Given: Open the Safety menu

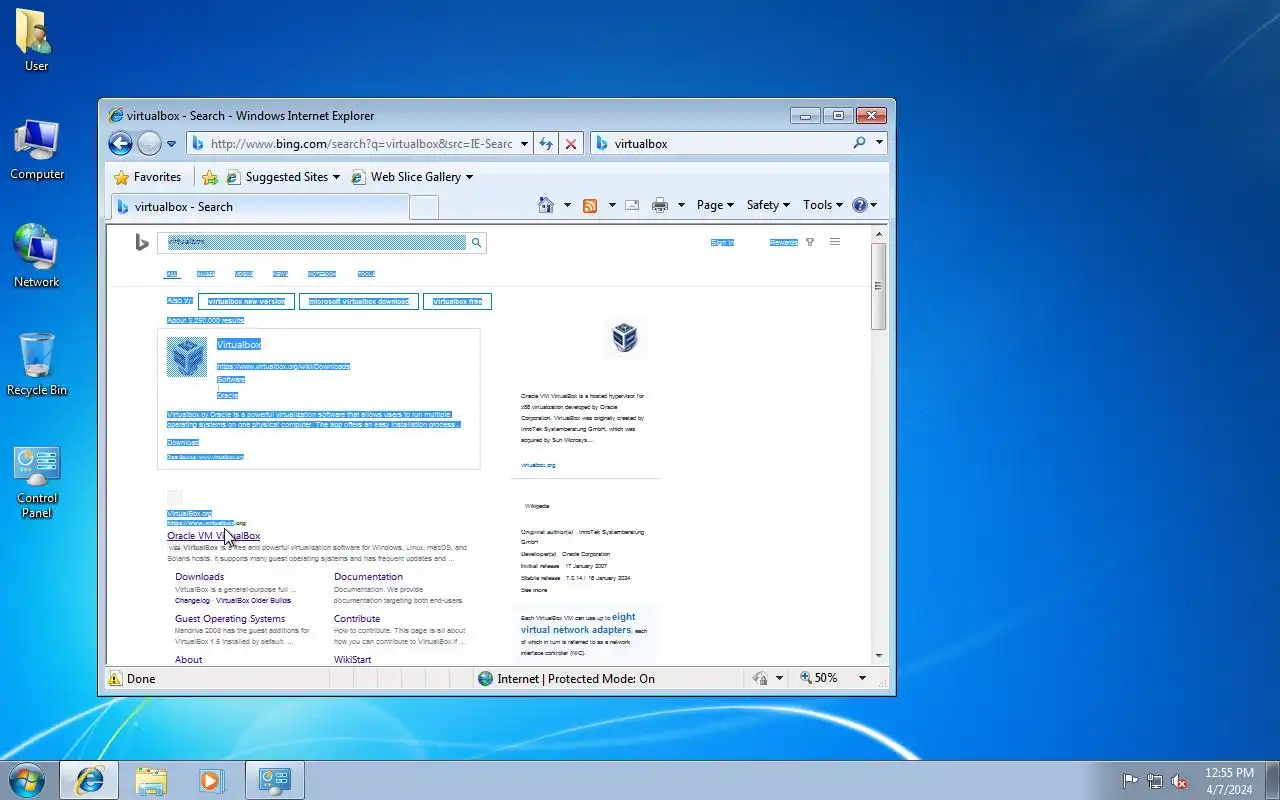Looking at the screenshot, I should [768, 205].
